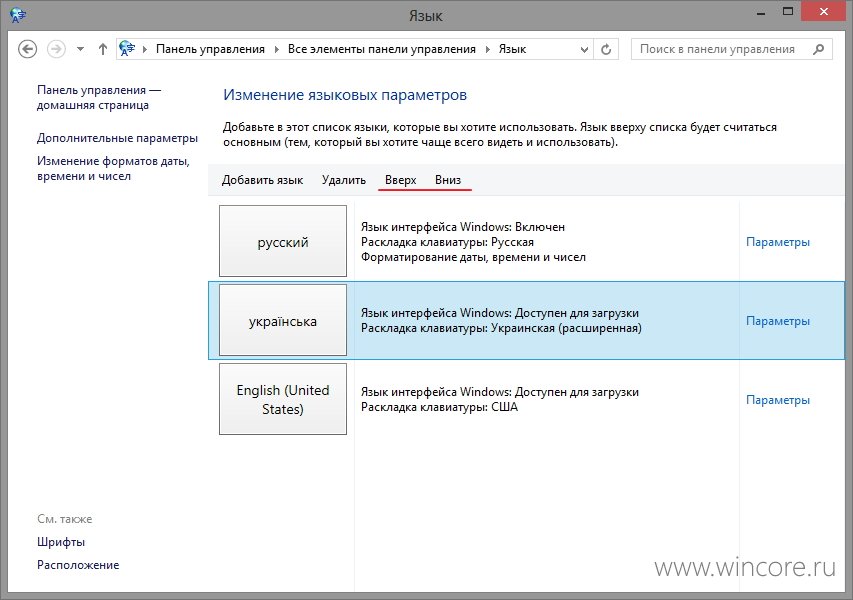Go up one level with Up arrow

pyautogui.click(x=103, y=49)
